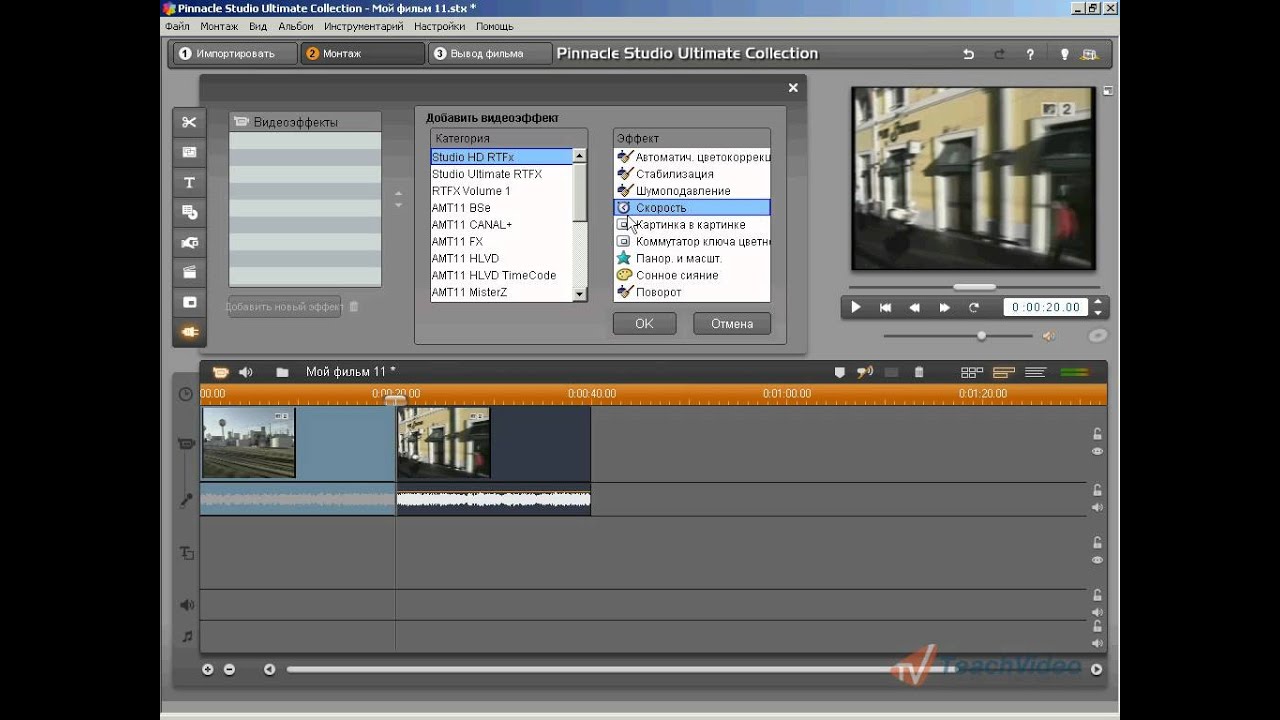The image size is (1280, 720).
Task: Click the preview volume slider knob
Action: point(981,336)
